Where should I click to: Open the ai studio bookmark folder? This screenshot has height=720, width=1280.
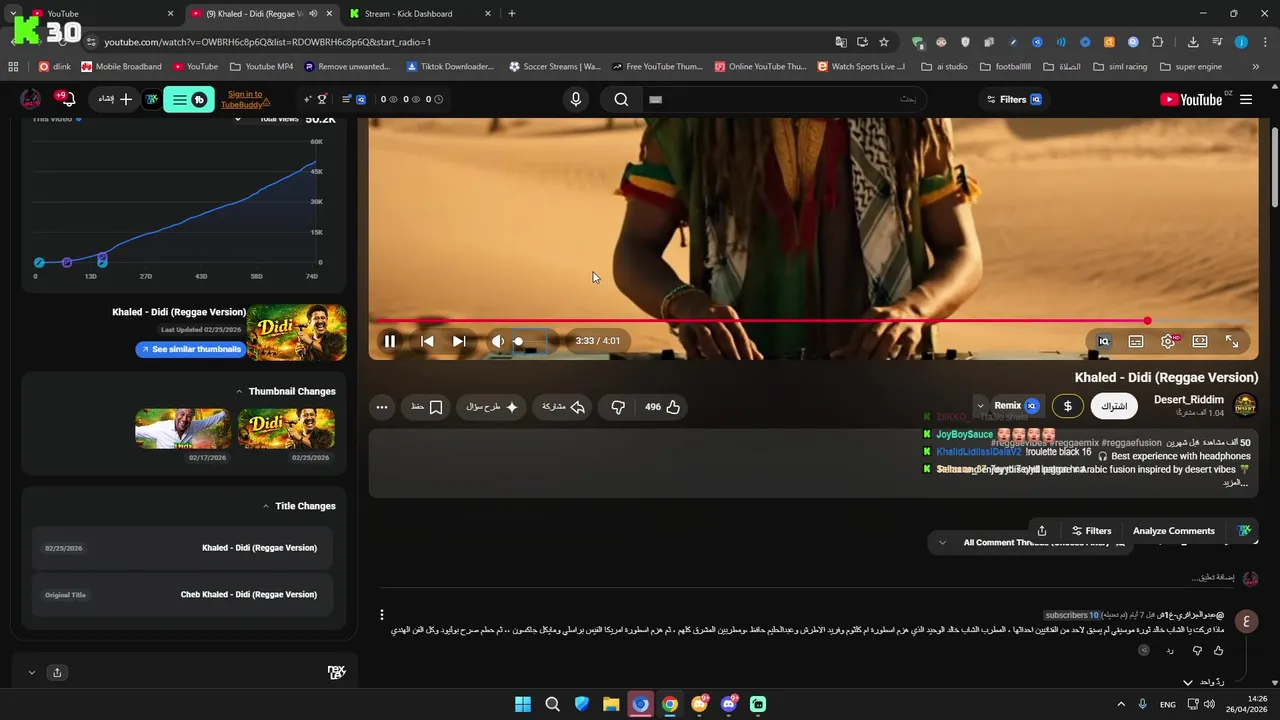(x=944, y=67)
